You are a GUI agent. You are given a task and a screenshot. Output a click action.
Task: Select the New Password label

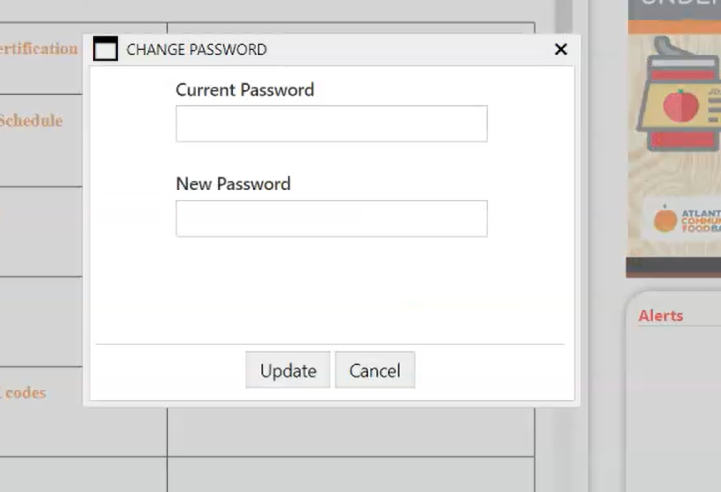click(x=233, y=184)
